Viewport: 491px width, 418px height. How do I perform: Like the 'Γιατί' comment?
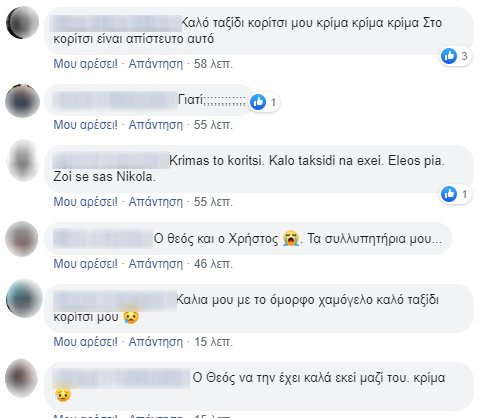86,125
